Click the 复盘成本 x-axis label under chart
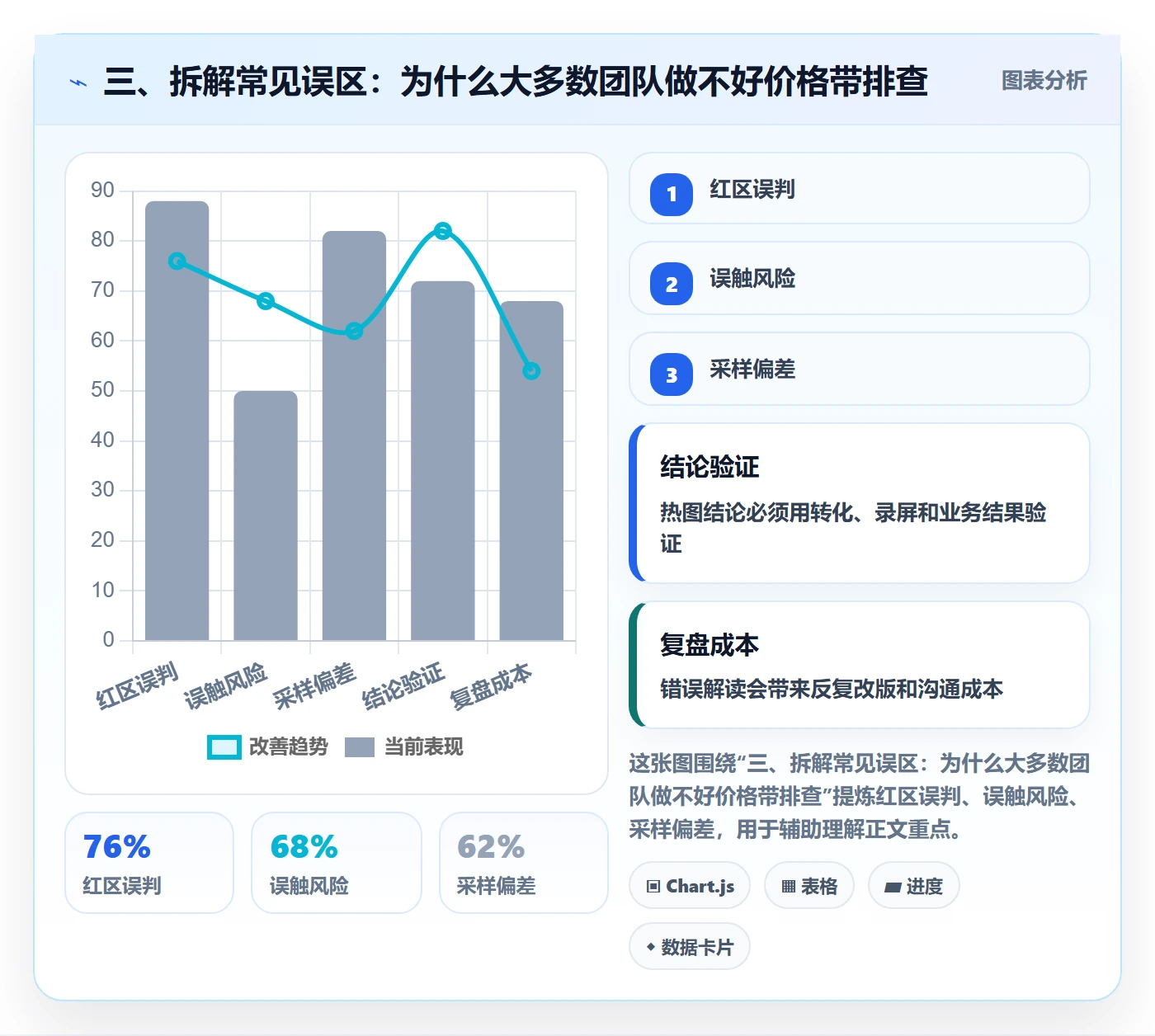 pyautogui.click(x=491, y=685)
